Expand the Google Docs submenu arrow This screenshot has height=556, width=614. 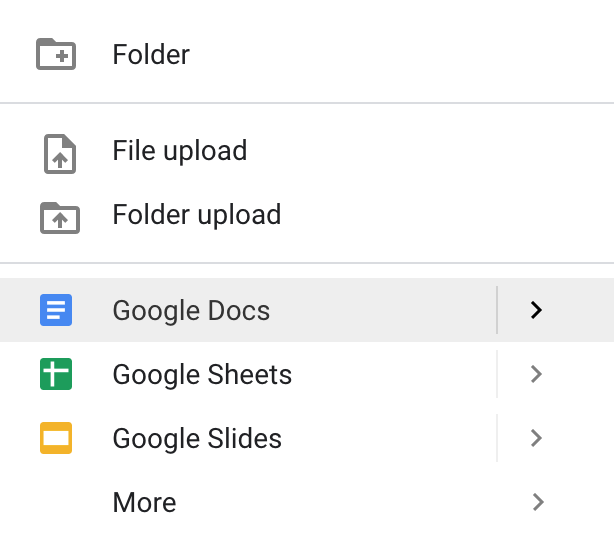[x=536, y=310]
